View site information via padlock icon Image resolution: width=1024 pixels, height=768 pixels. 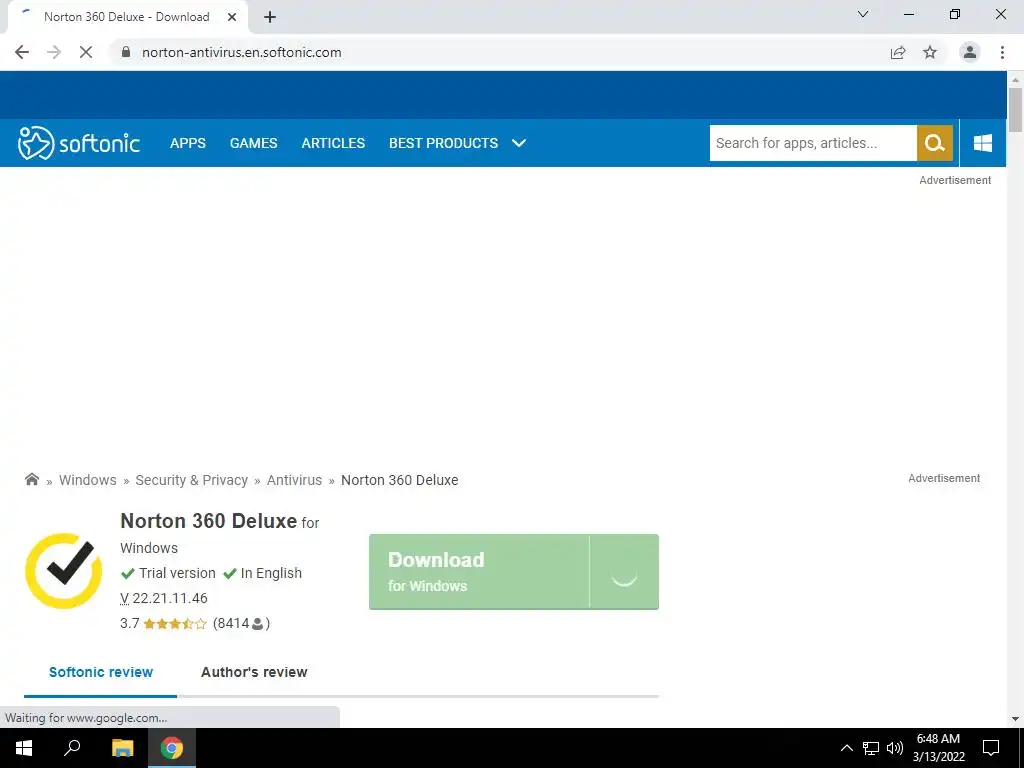126,52
